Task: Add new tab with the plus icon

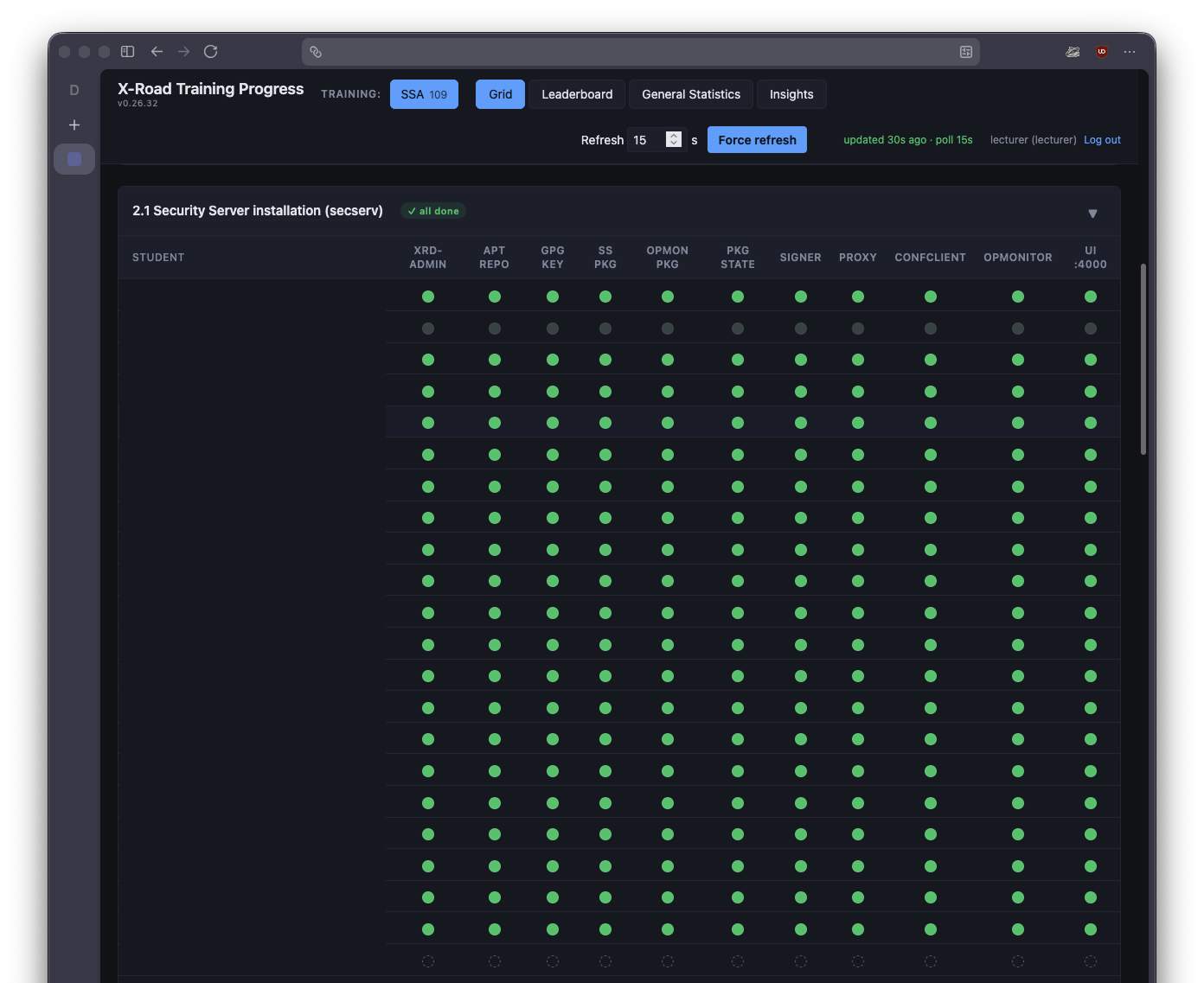Action: [x=74, y=125]
